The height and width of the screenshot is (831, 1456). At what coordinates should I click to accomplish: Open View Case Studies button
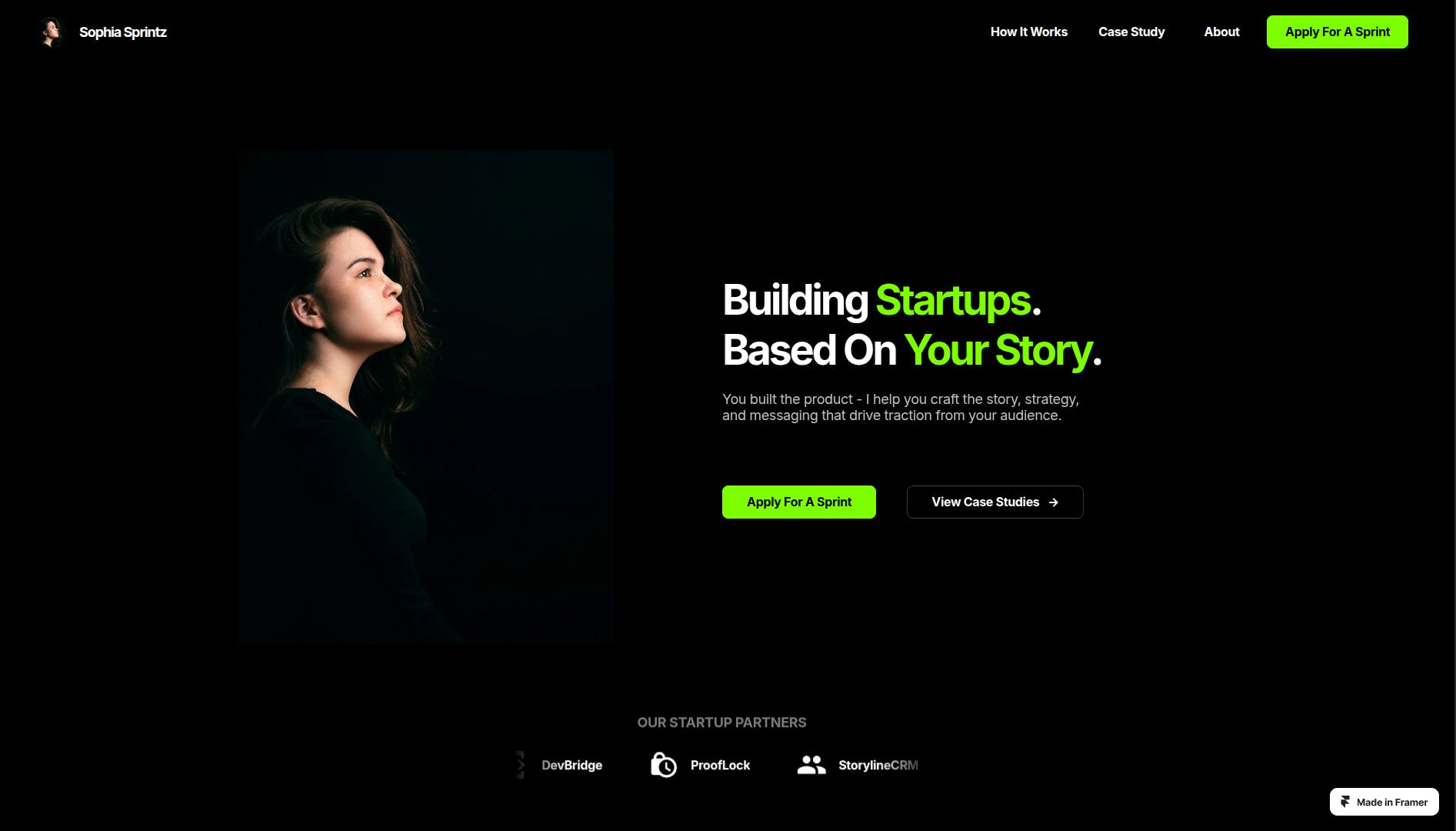[995, 502]
